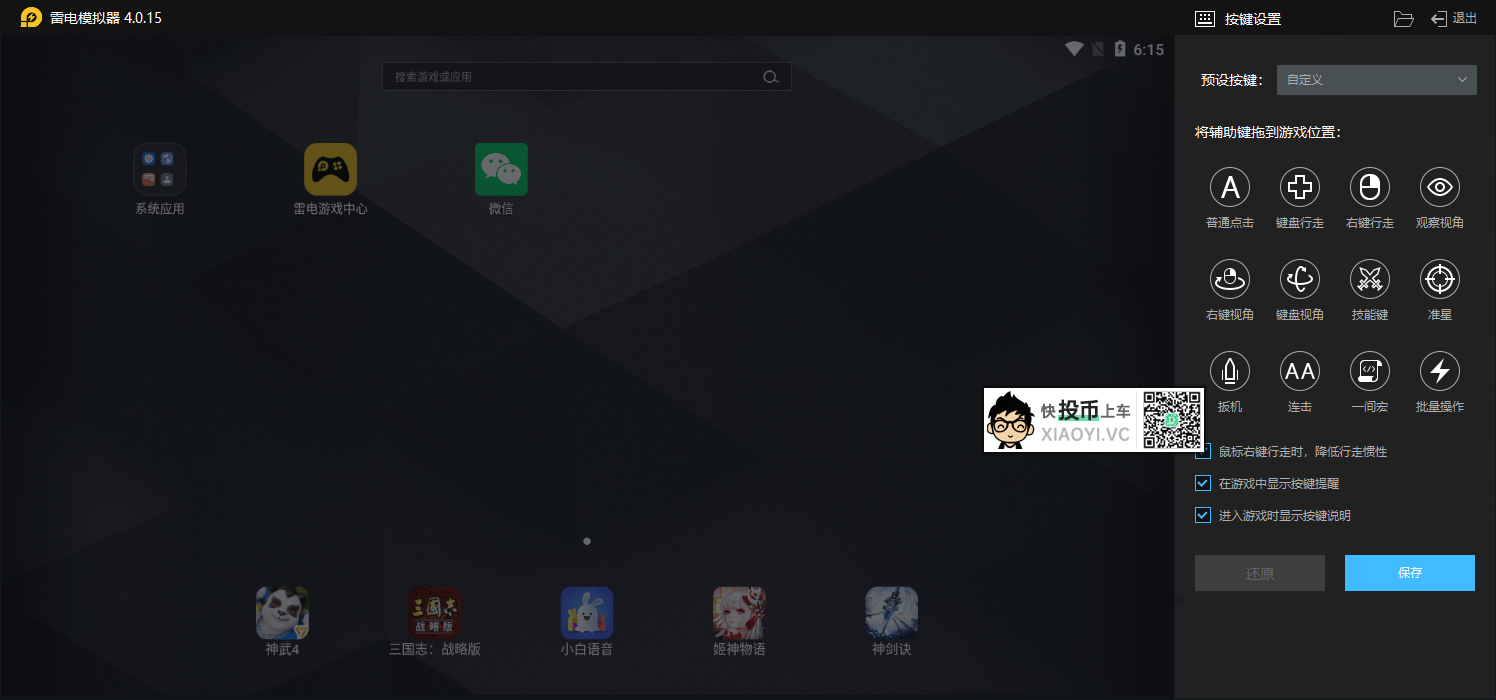Open the 小白语音 app
Screen dimensions: 1496x700
pos(587,612)
